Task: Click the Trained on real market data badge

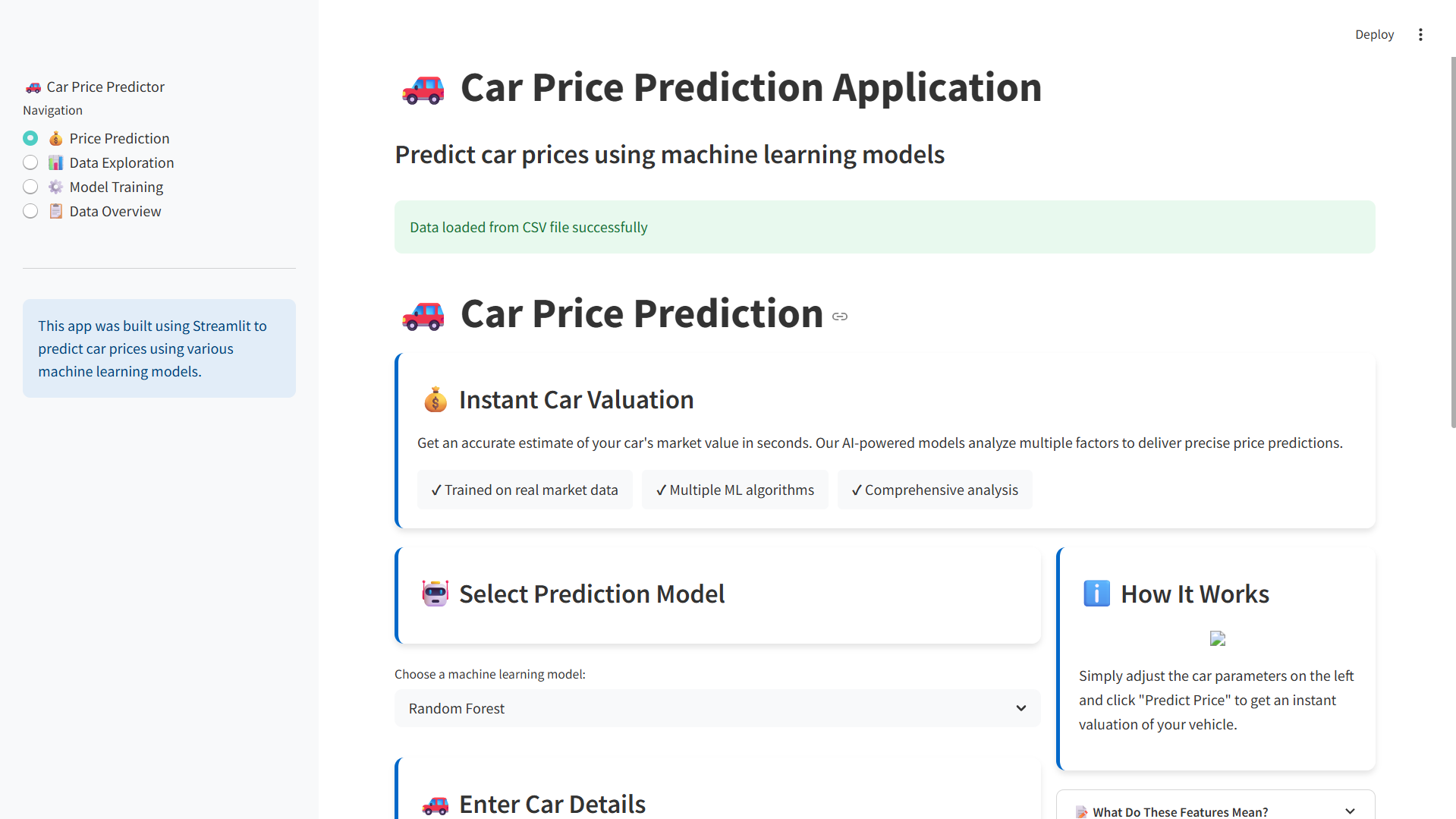Action: [524, 490]
